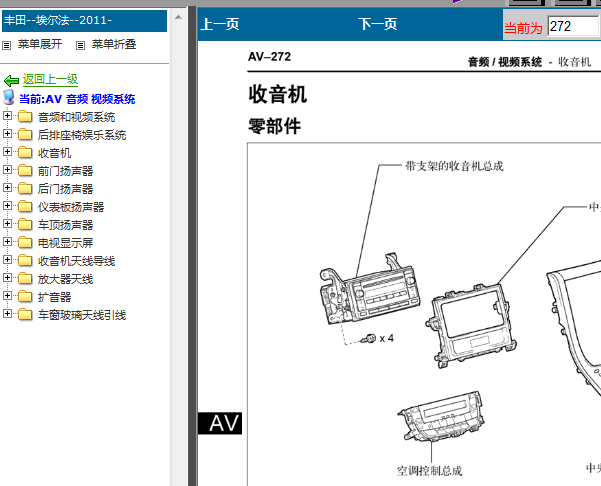Screen dimensions: 601x486
Task: Open the 车窗玻璃天线引线 tree item
Action: click(82, 315)
